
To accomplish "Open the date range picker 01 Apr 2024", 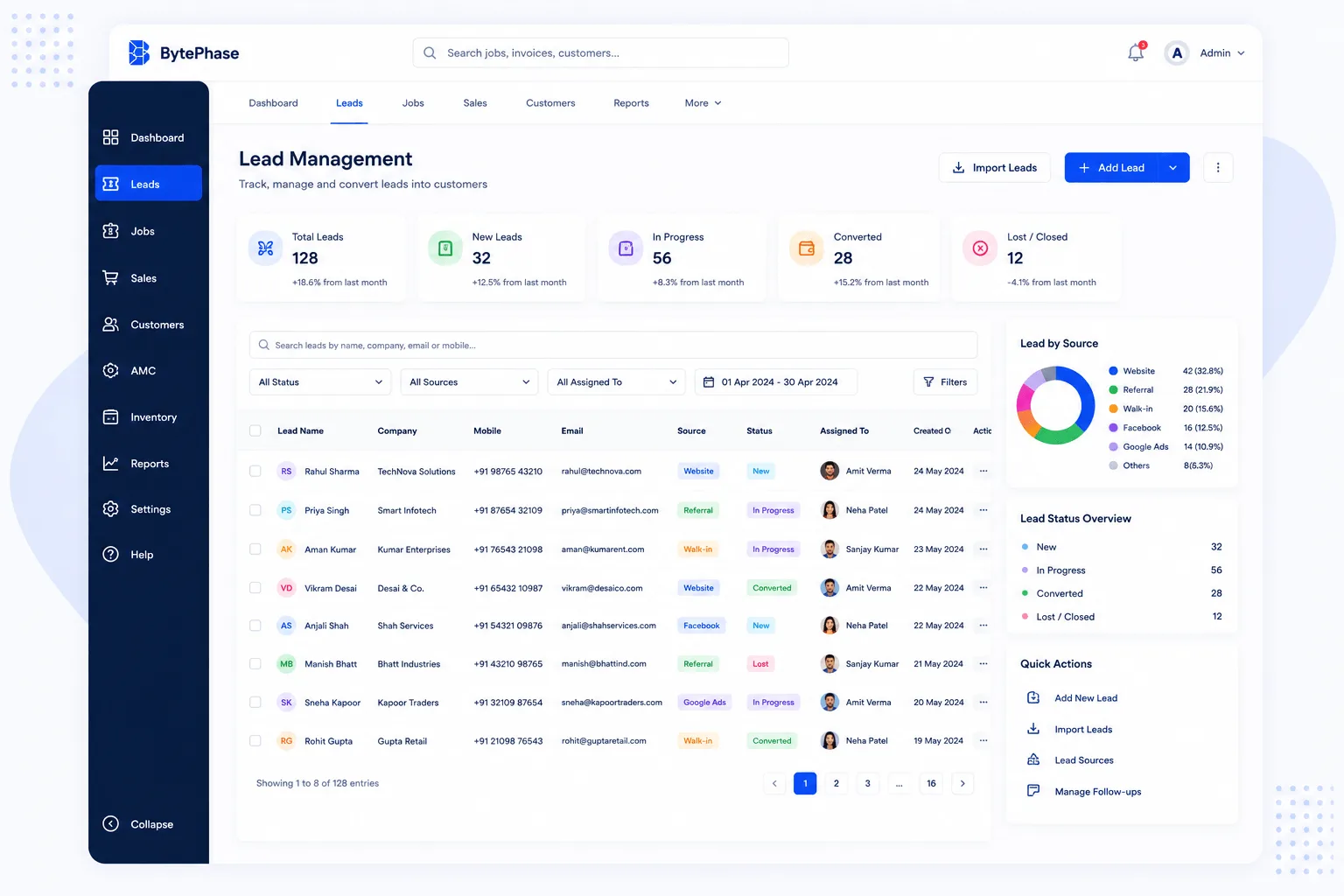I will pyautogui.click(x=776, y=382).
